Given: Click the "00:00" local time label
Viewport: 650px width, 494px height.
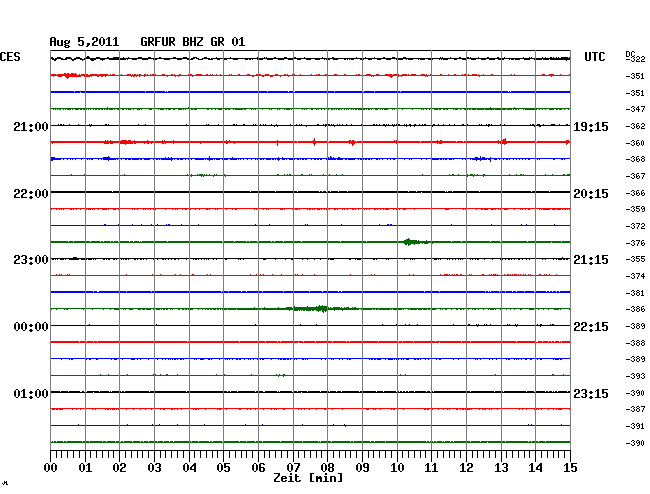Looking at the screenshot, I should (31, 327).
